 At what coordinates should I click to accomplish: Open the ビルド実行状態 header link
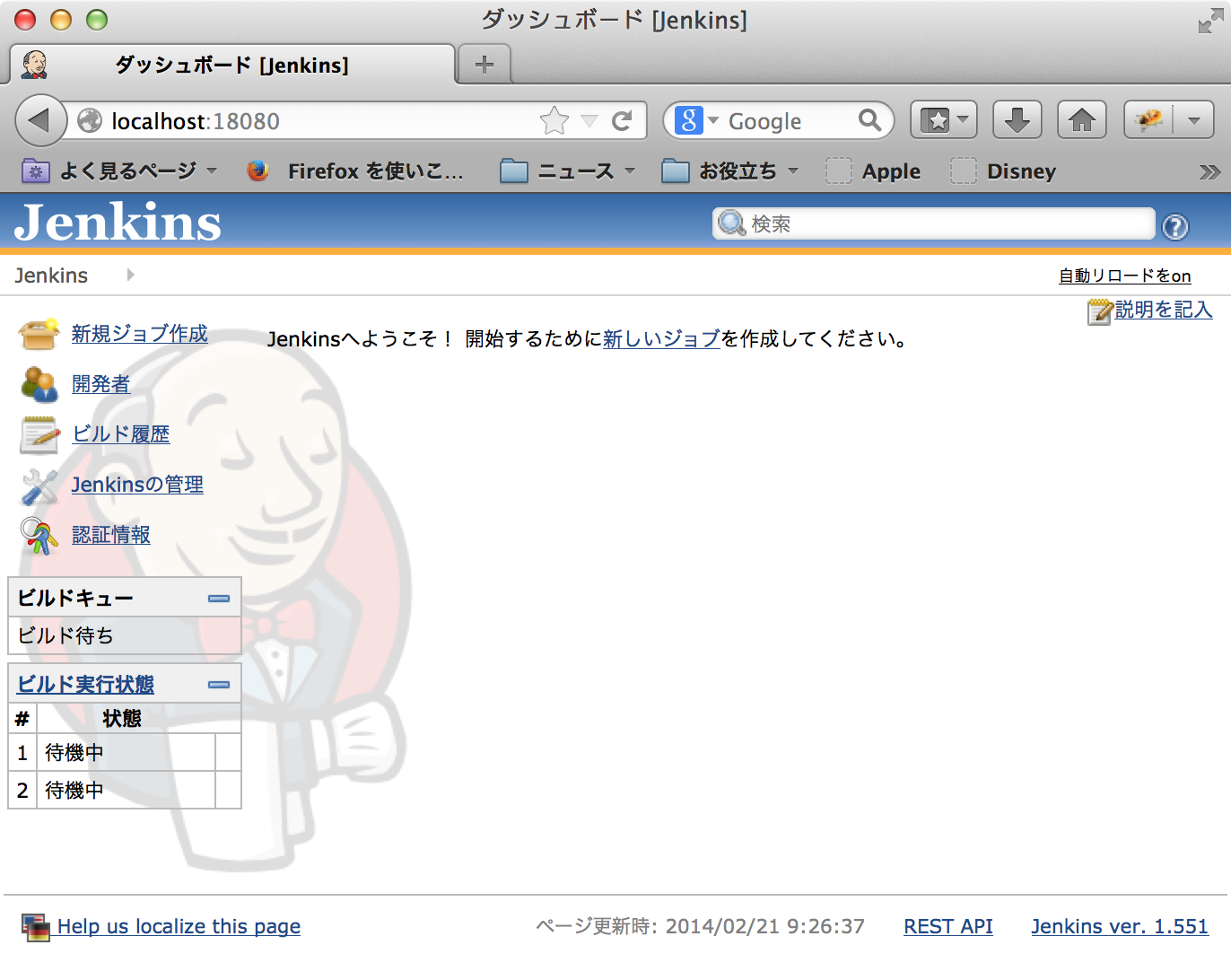point(86,685)
